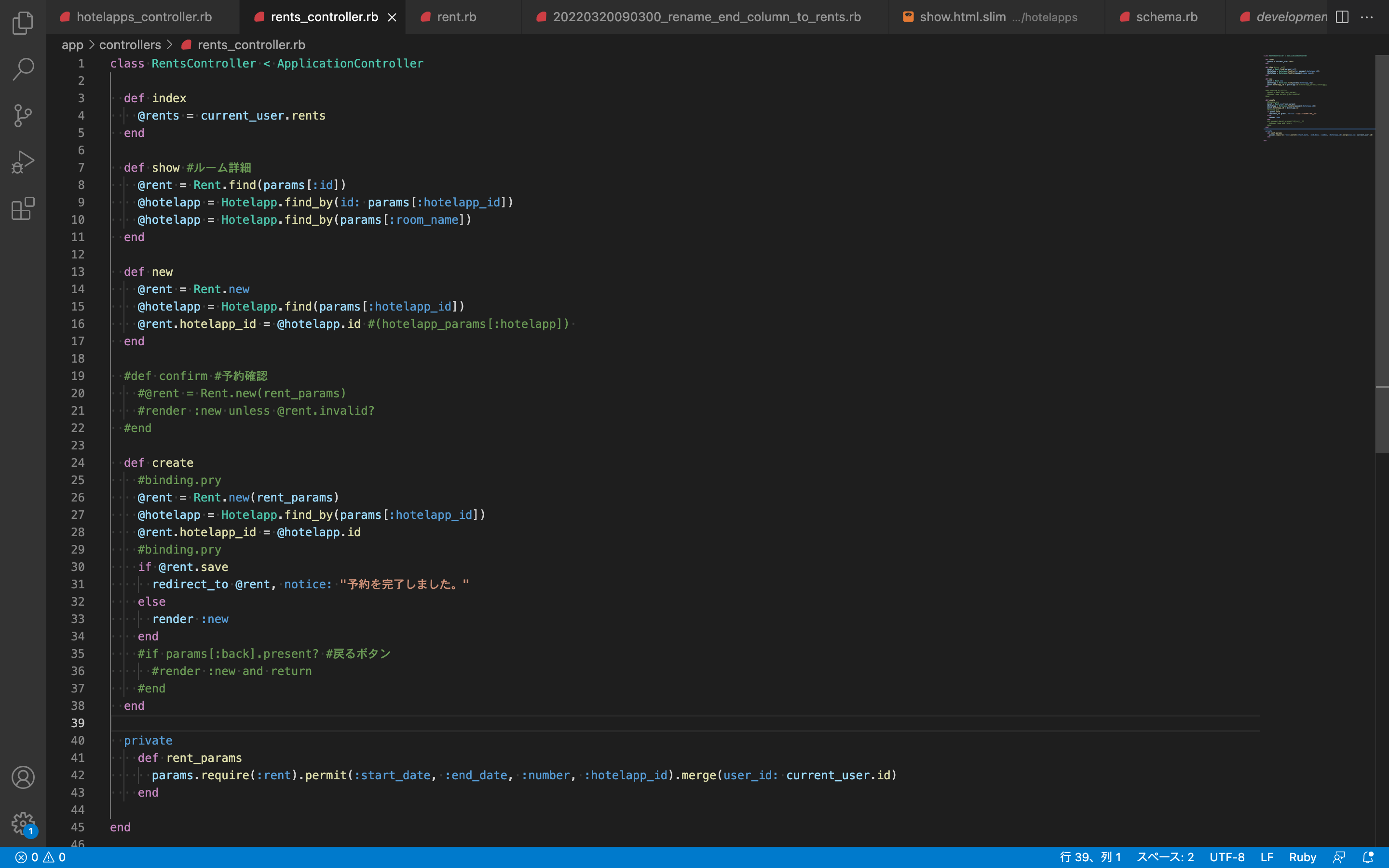
Task: Switch to the hotelapps_controller.rb tab
Action: (144, 17)
